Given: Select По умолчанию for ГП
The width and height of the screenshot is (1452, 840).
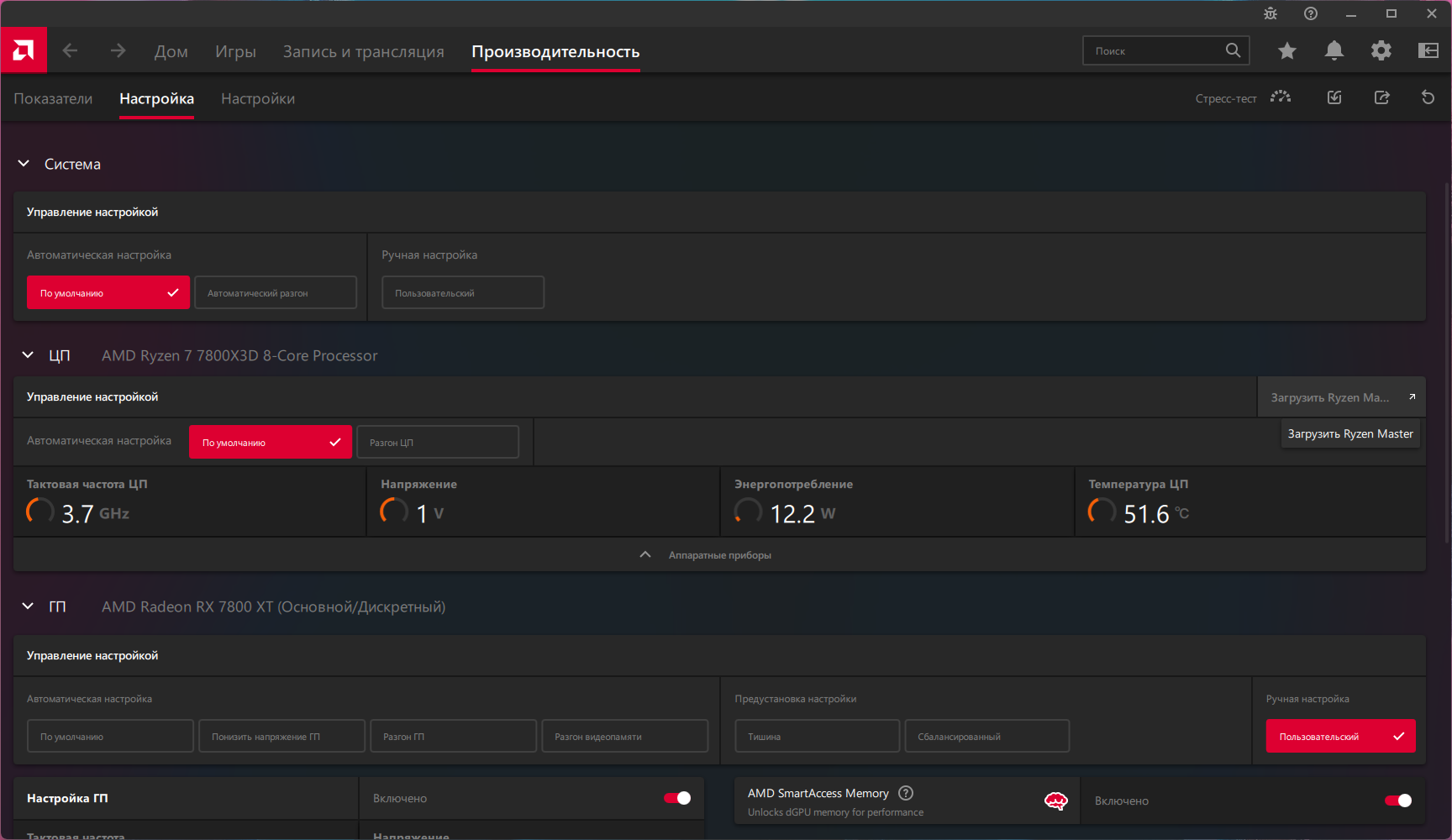Looking at the screenshot, I should tap(110, 737).
